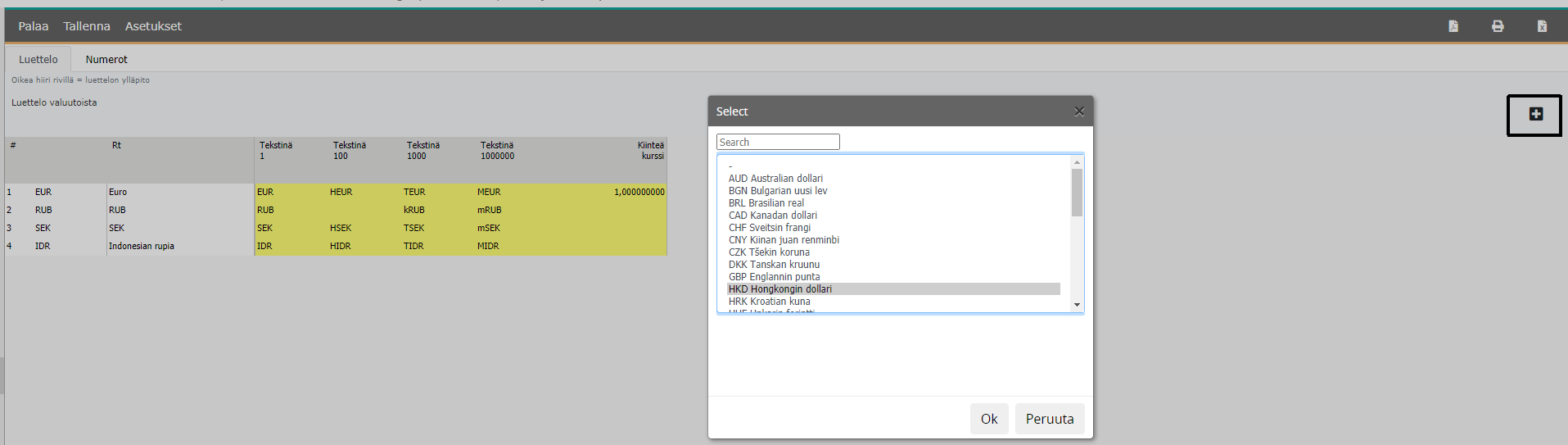Click Tallenna to save changes
This screenshot has height=445, width=1568.
[87, 26]
